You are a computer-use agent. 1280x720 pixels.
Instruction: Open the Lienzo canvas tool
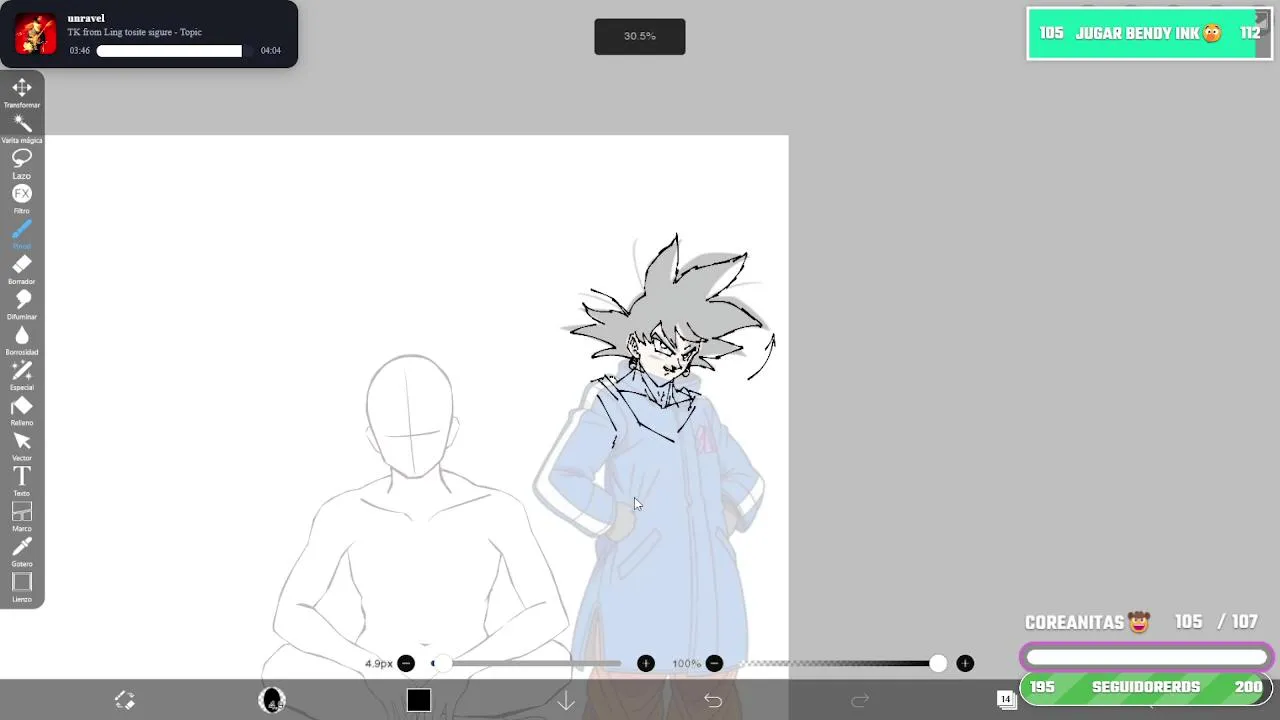point(22,586)
